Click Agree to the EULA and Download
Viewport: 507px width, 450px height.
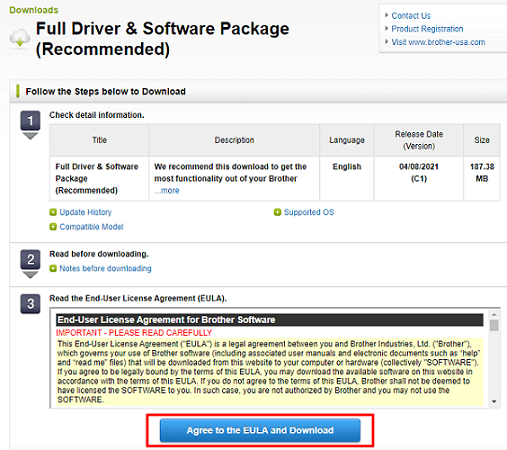click(x=260, y=430)
